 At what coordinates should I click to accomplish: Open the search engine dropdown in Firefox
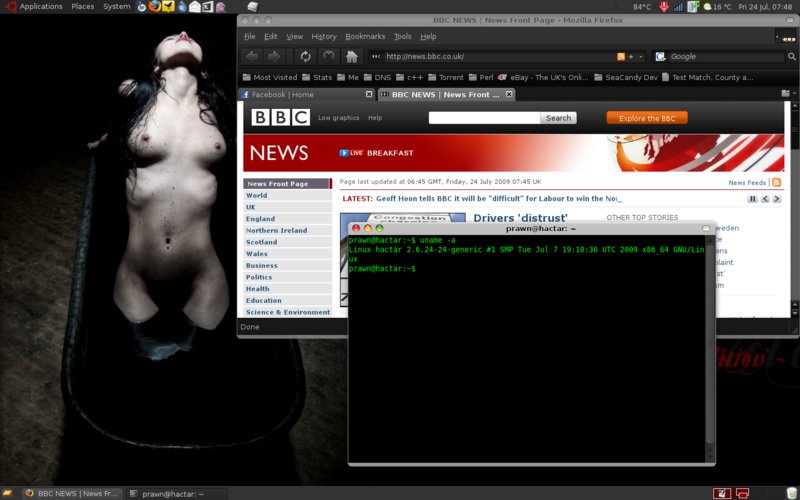pyautogui.click(x=660, y=57)
